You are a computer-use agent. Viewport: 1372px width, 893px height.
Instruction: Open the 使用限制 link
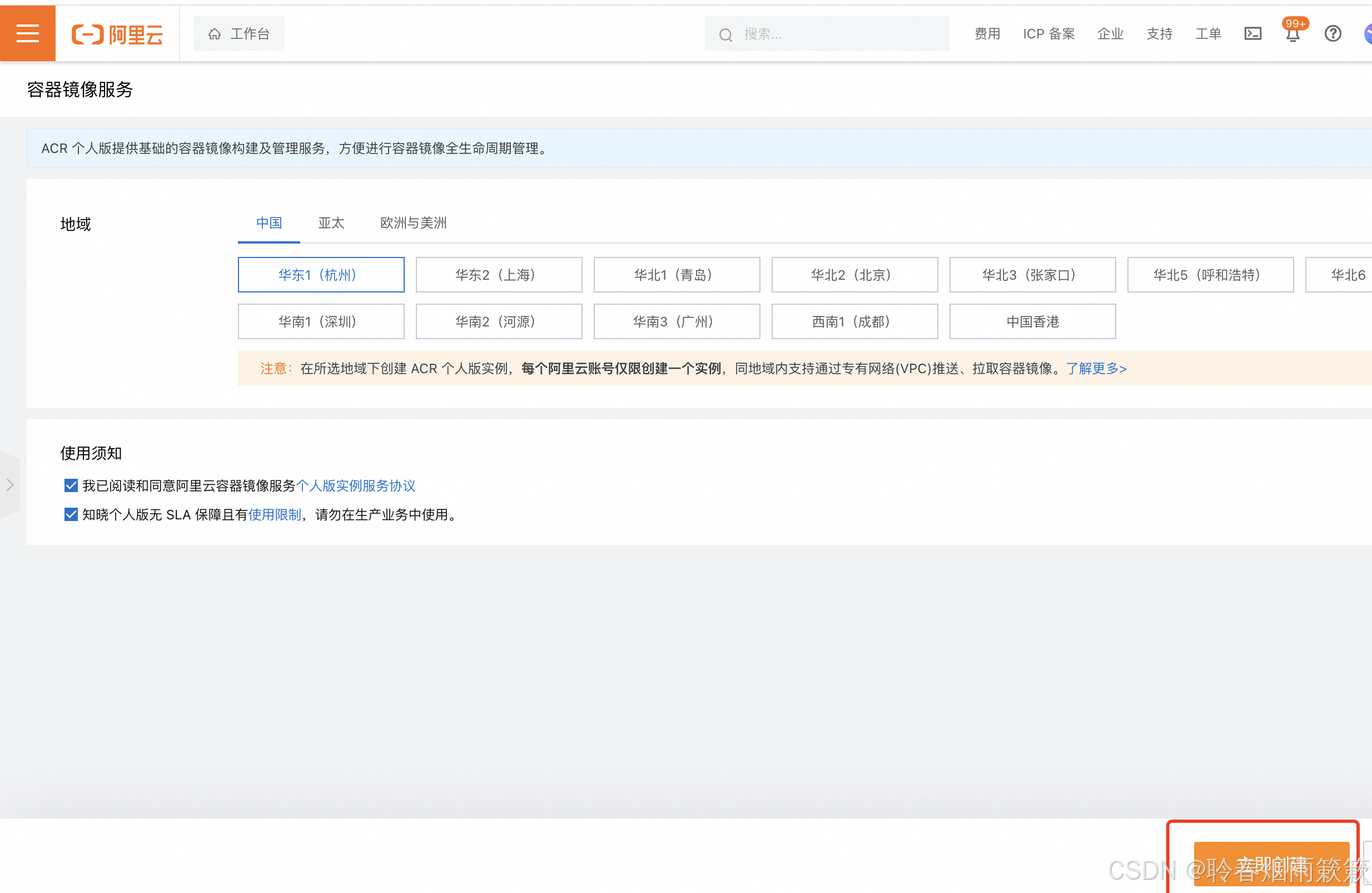coord(275,515)
